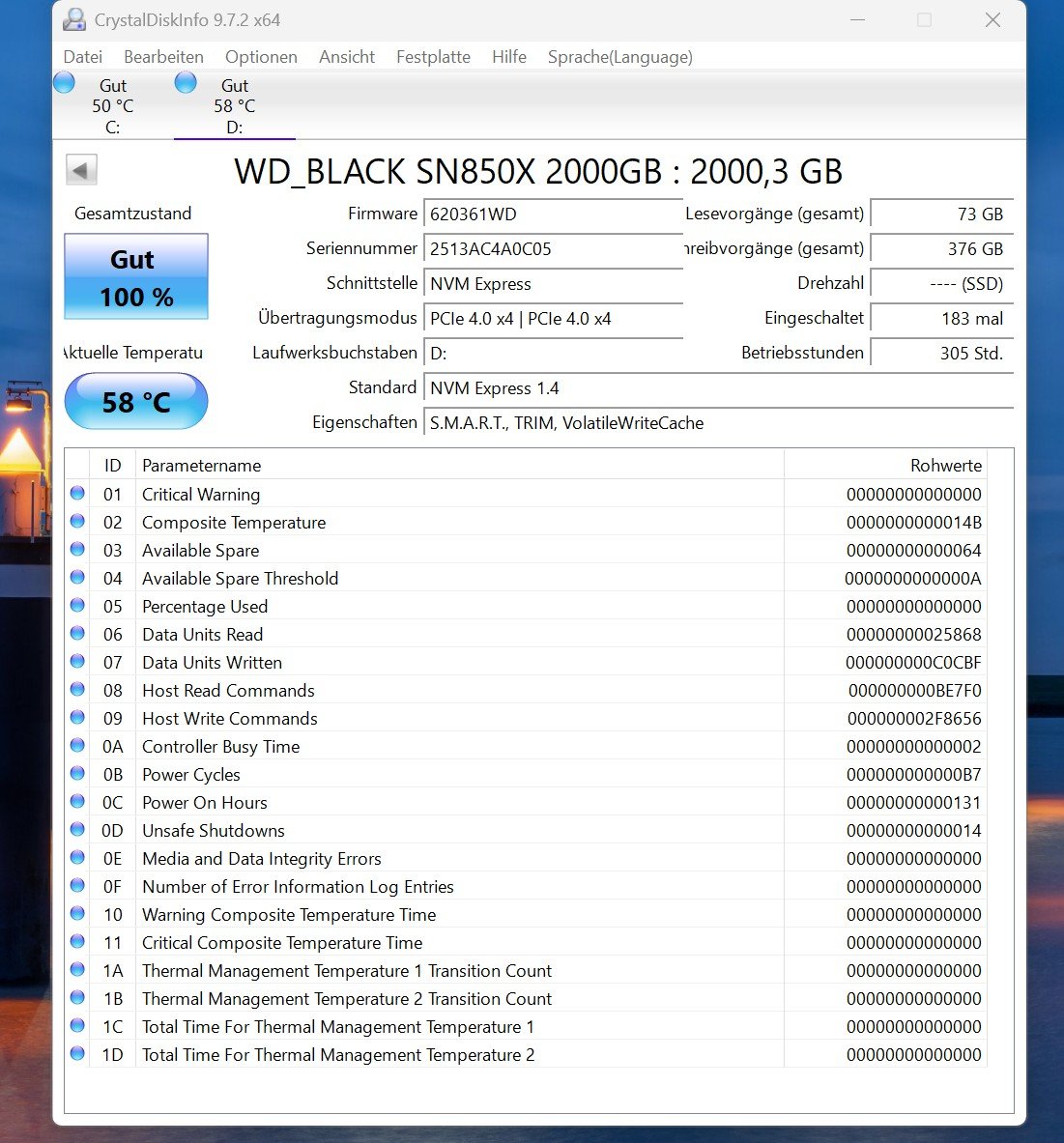This screenshot has width=1064, height=1143.
Task: Click status dot of Media and Data Integrity Errors row
Action: click(77, 857)
